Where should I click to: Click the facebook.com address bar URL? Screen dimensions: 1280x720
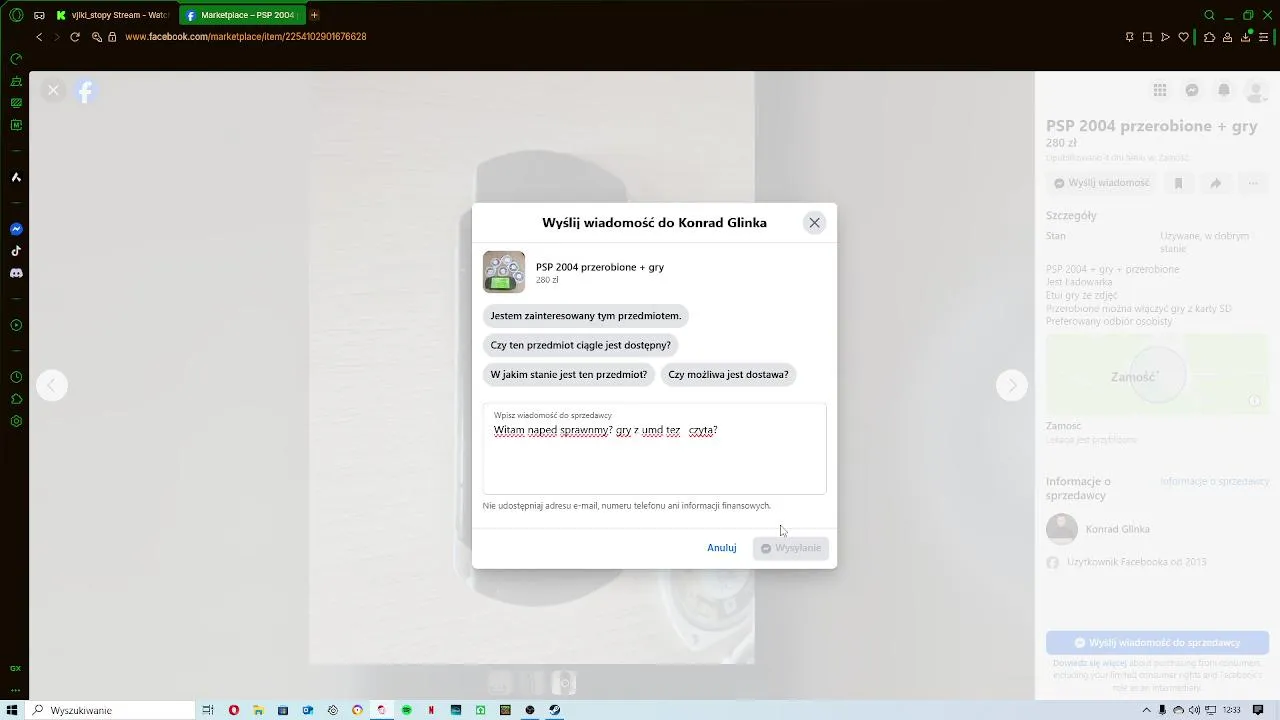click(246, 37)
